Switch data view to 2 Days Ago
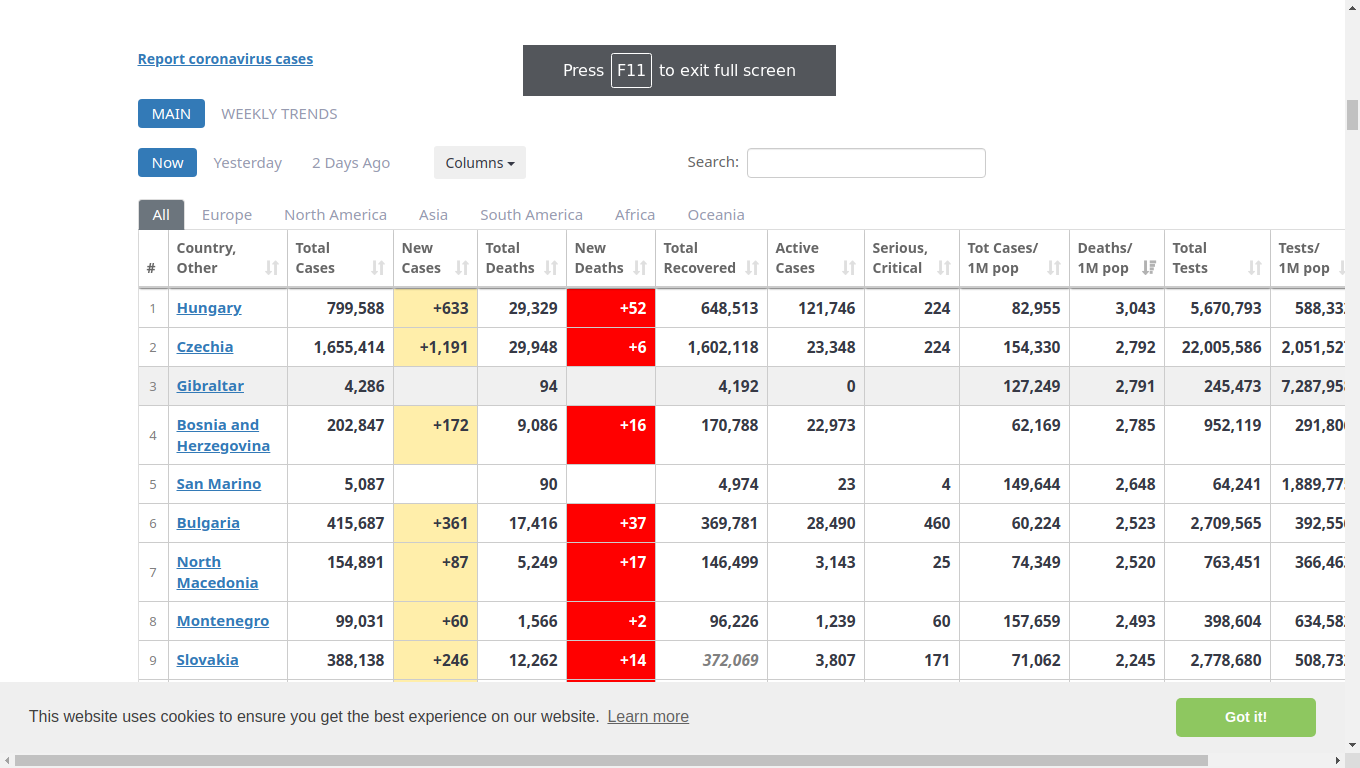This screenshot has height=768, width=1360. click(x=351, y=163)
